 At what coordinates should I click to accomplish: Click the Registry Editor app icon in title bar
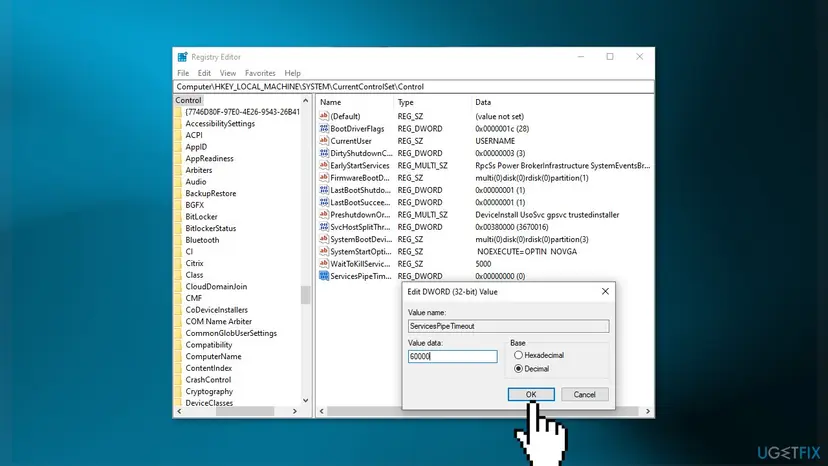coord(182,57)
